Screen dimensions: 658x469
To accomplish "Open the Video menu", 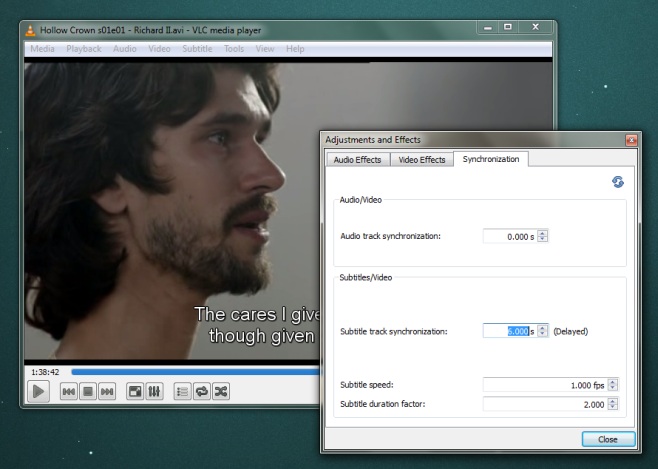I will 159,49.
